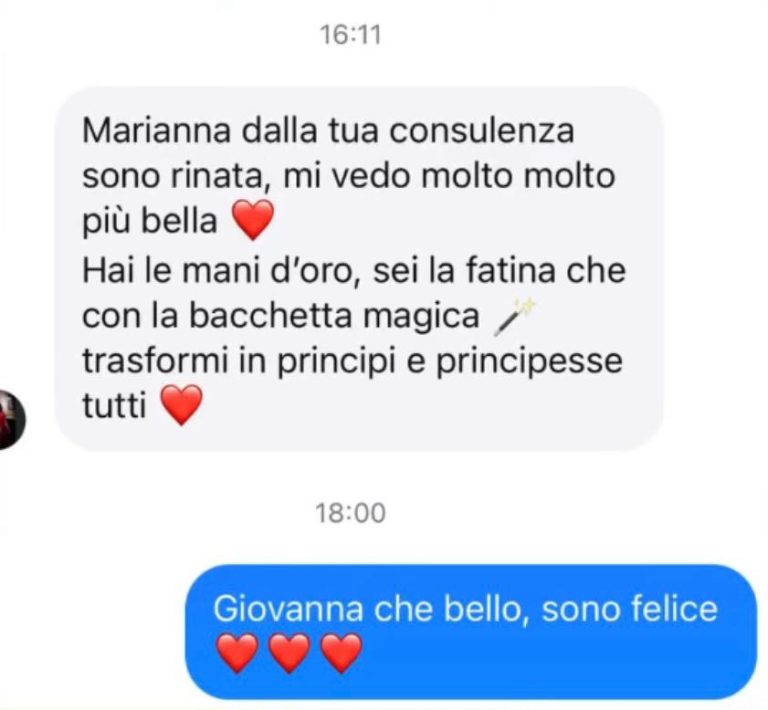This screenshot has height=710, width=768.
Task: Tap the first heart in the blue bubble
Action: click(x=238, y=652)
